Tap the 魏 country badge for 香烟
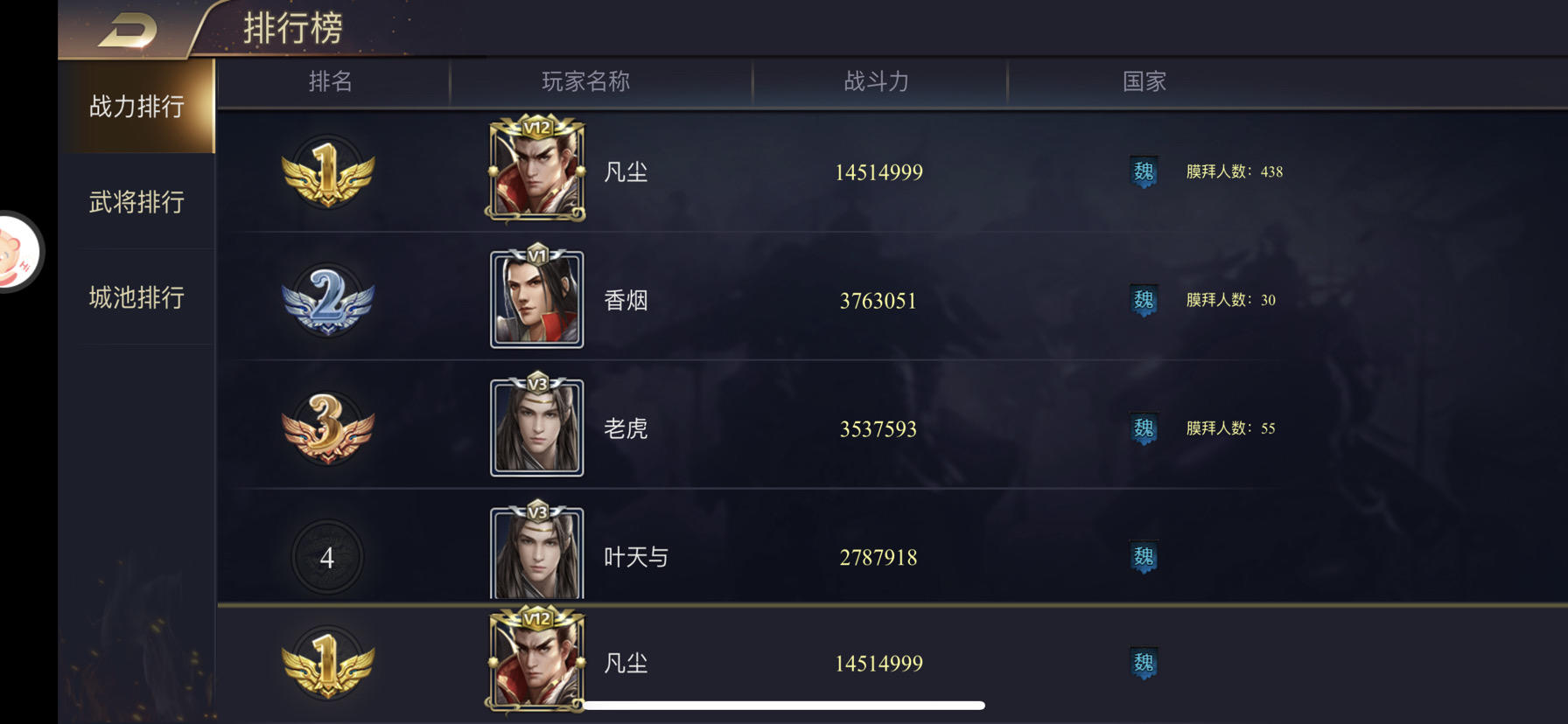 click(x=1144, y=301)
